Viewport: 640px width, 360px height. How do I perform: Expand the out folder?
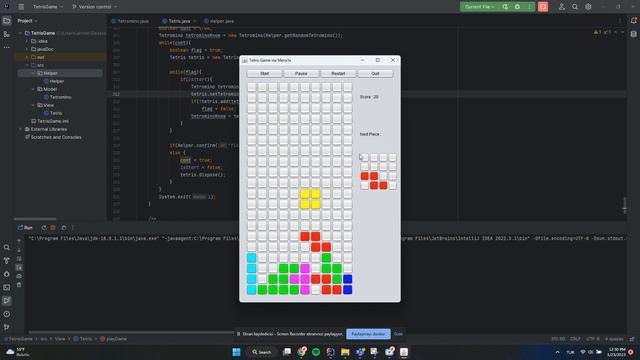click(27, 57)
